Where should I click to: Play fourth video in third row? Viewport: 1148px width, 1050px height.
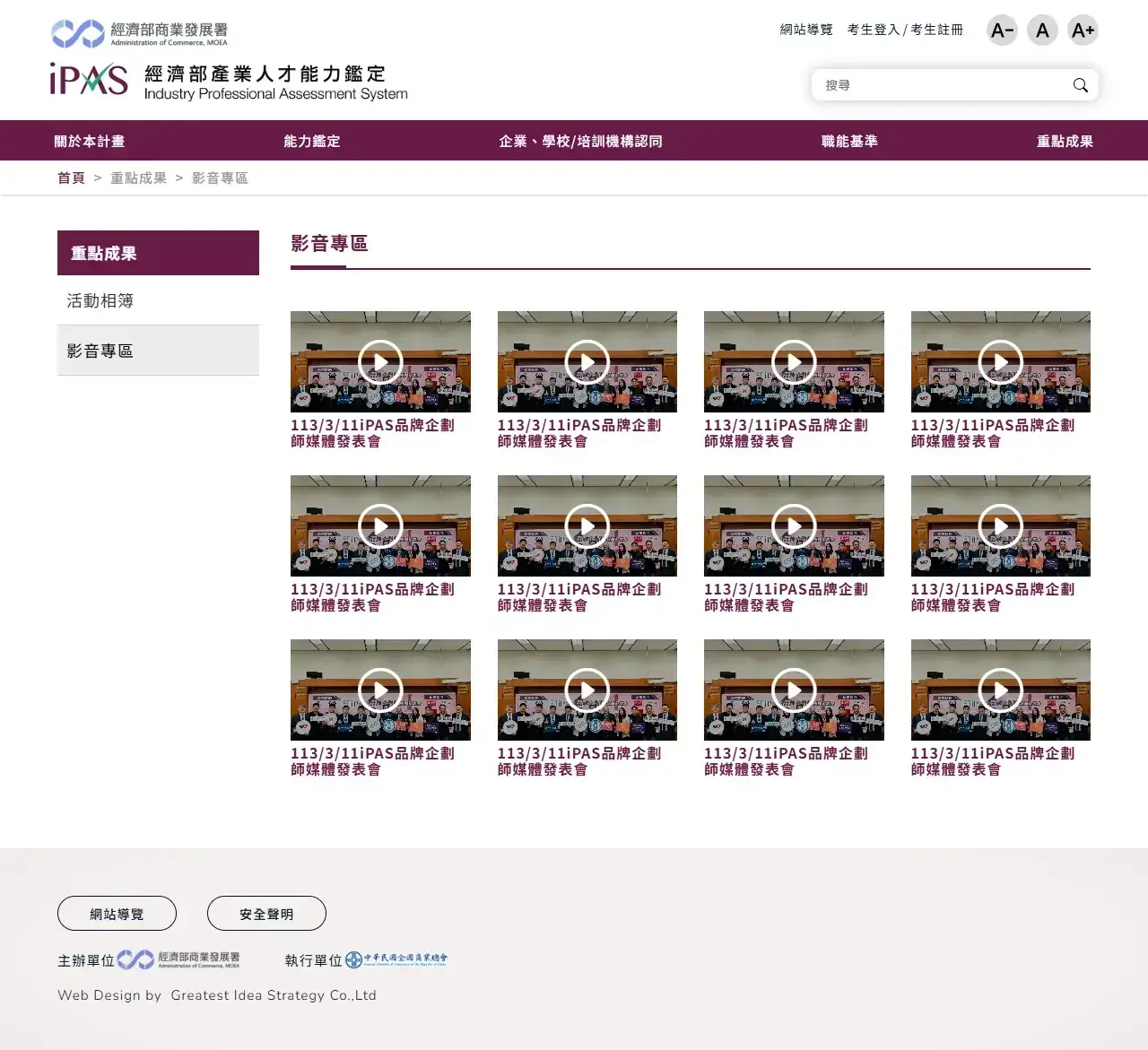pos(1001,690)
